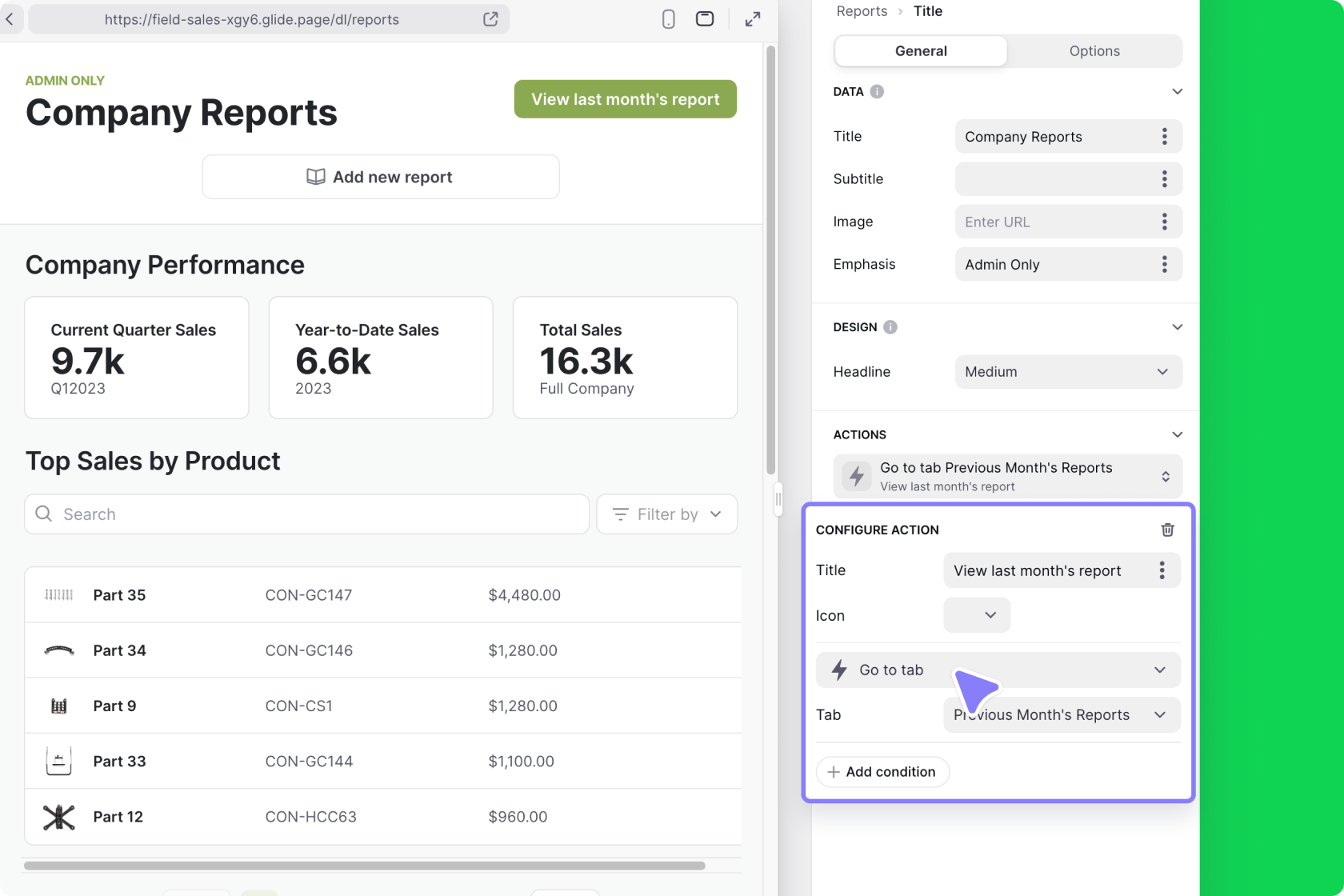The width and height of the screenshot is (1344, 896).
Task: Click the DESIGN section info icon
Action: pos(890,327)
